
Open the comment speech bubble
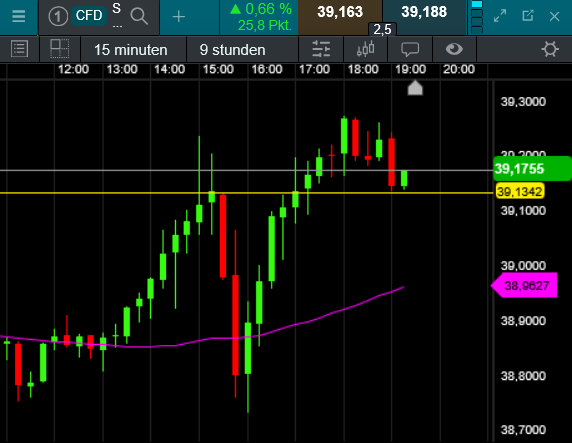[x=410, y=49]
